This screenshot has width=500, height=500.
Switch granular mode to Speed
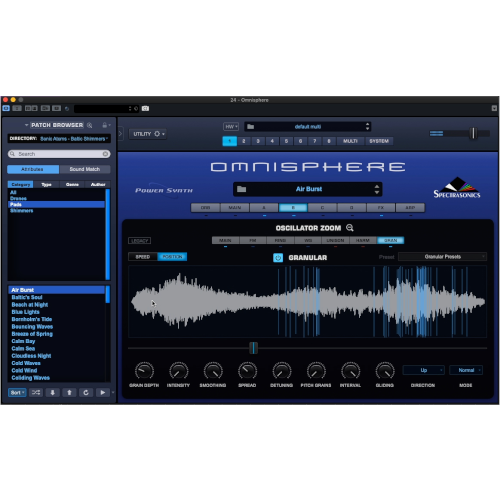click(x=143, y=257)
